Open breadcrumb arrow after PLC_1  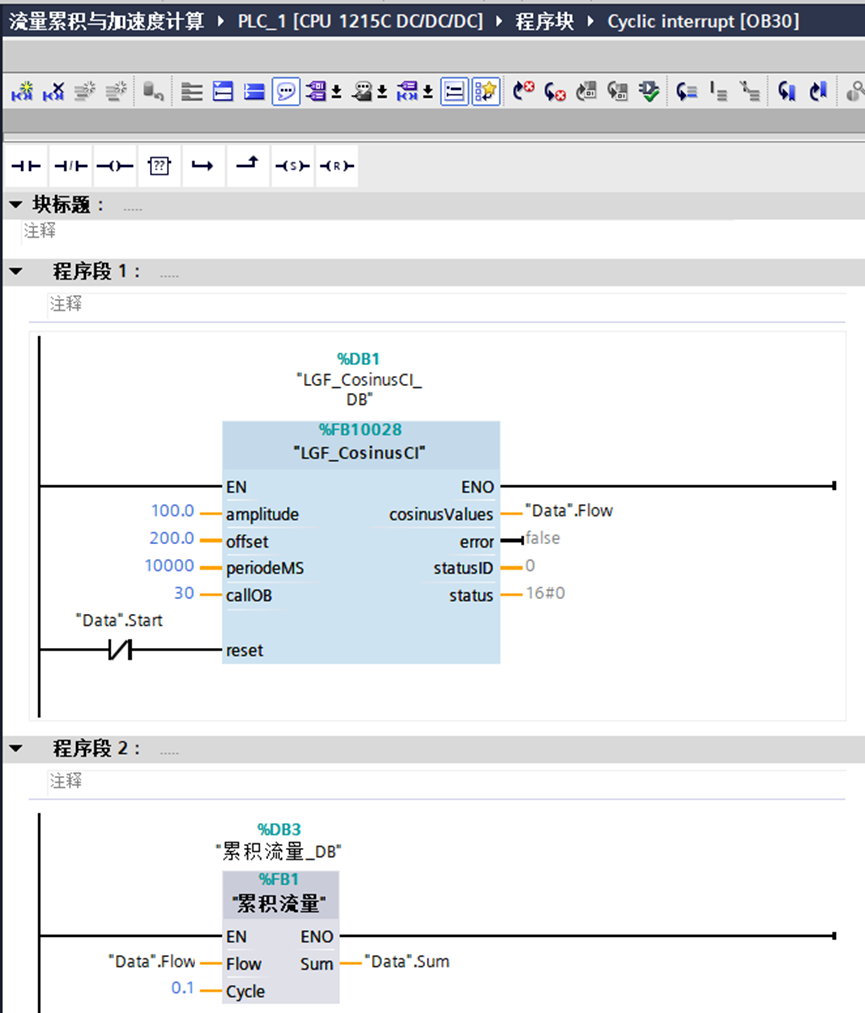499,21
